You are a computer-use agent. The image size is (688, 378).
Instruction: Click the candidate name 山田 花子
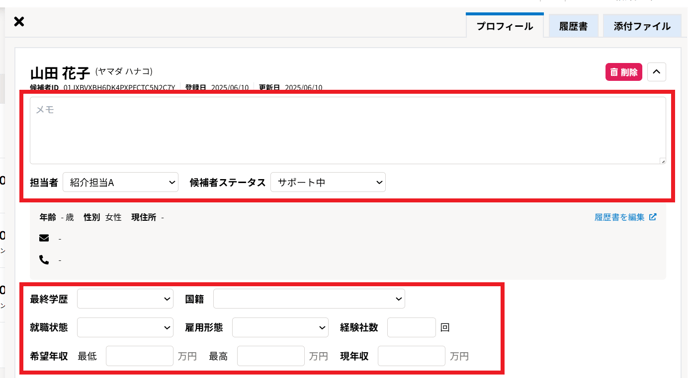click(x=60, y=73)
